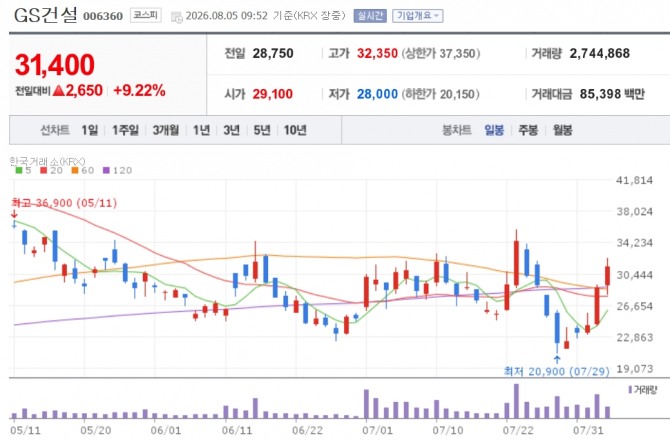Viewport: 670px width, 442px height.
Task: Click the open price 29,100
Action: click(273, 94)
